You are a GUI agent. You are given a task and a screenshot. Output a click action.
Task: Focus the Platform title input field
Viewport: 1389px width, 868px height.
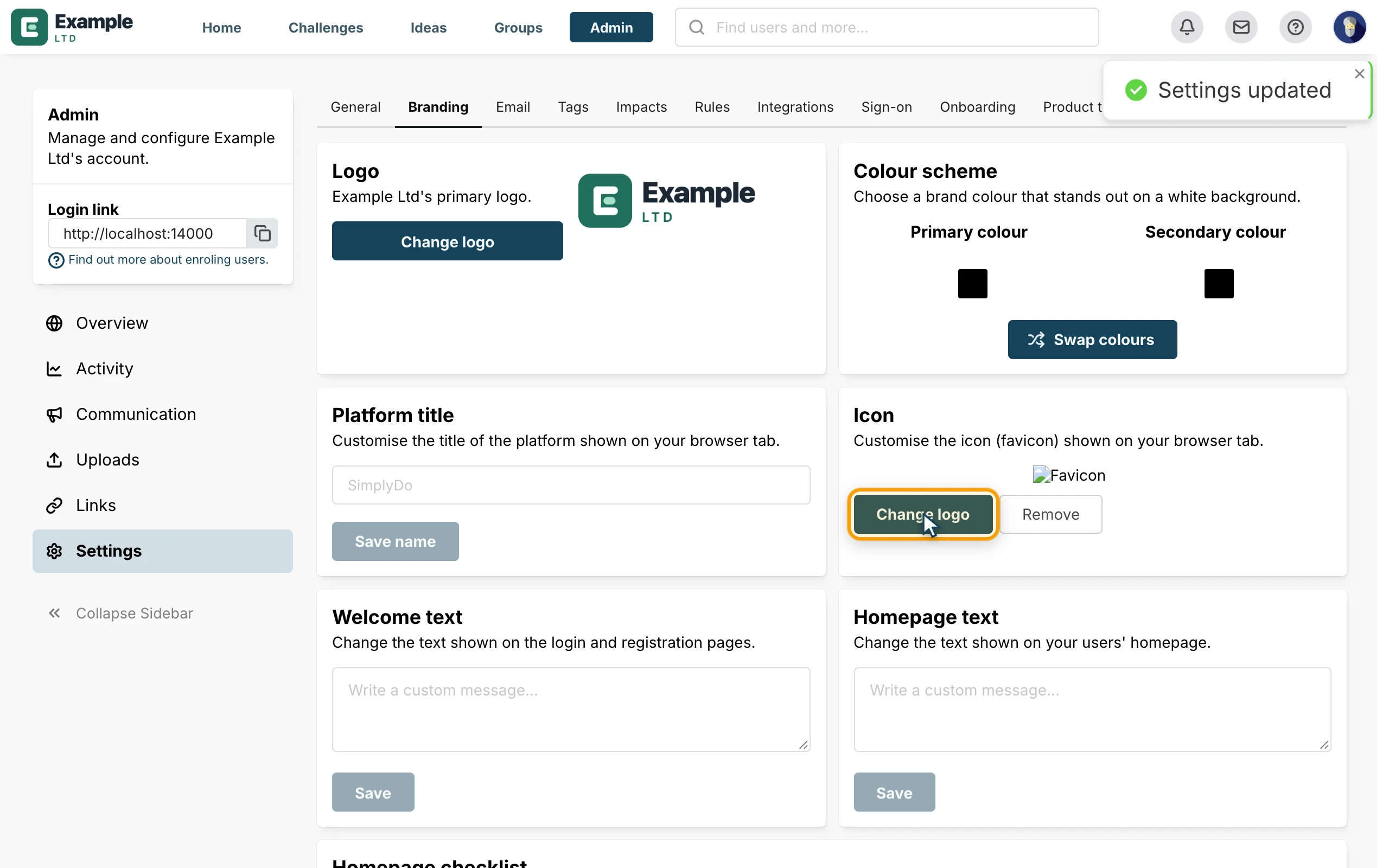[x=571, y=485]
